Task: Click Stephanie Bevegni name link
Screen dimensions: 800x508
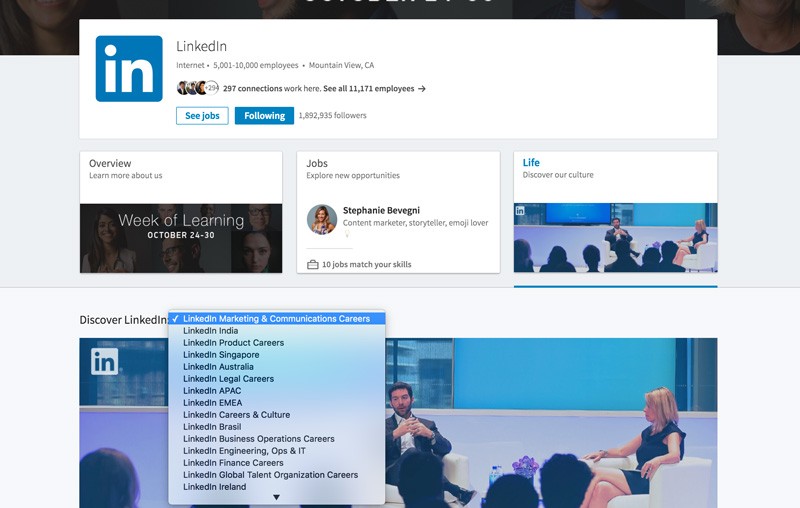Action: point(381,210)
